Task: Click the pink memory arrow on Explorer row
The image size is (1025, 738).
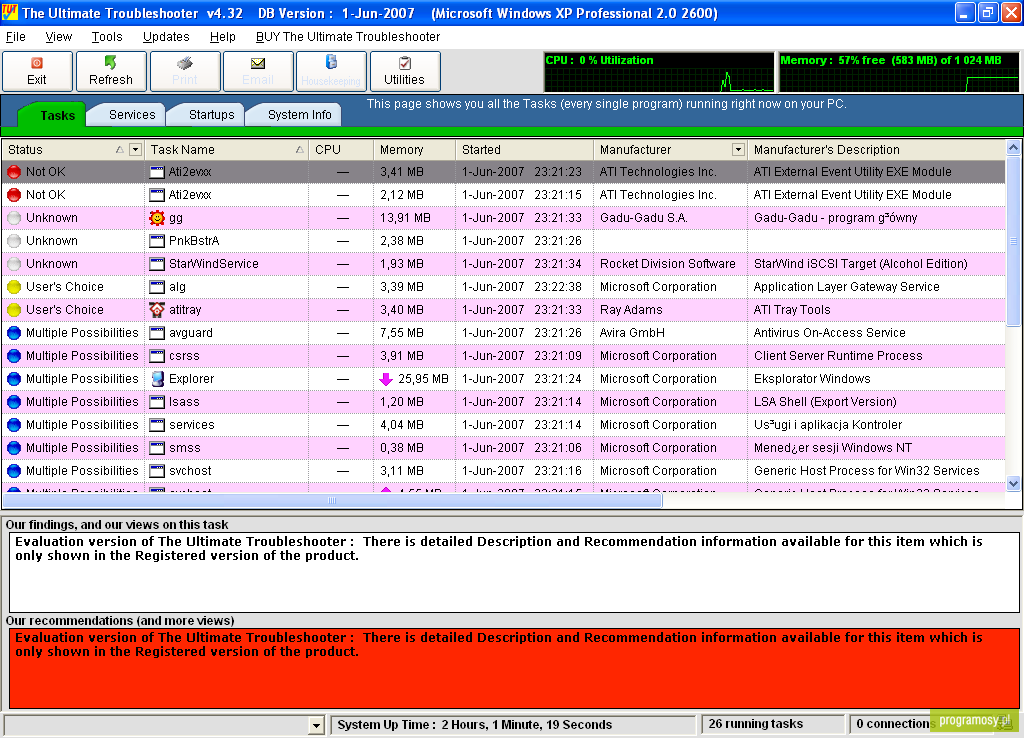Action: click(386, 379)
